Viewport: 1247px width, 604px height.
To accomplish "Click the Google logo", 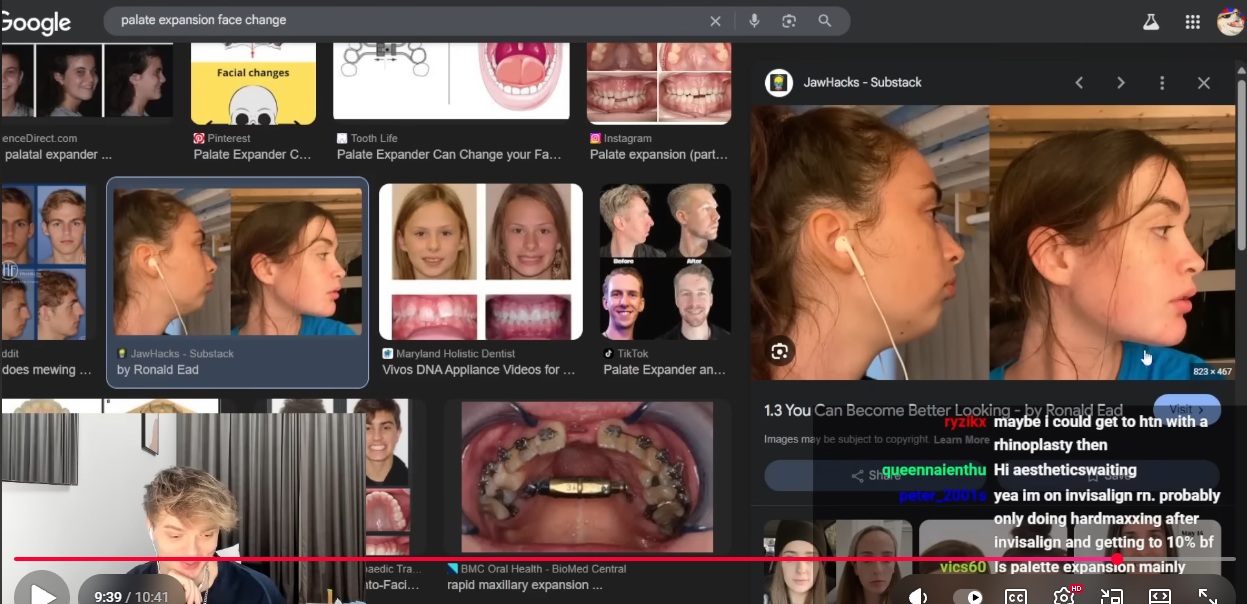I will (x=36, y=21).
